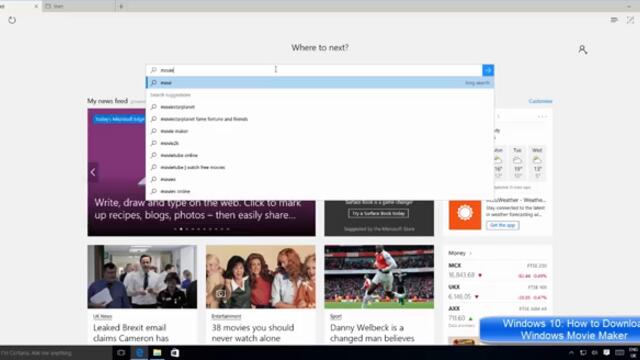The height and width of the screenshot is (360, 640).
Task: Click 'Danny Welbeck is a changed man' headline
Action: (372, 333)
